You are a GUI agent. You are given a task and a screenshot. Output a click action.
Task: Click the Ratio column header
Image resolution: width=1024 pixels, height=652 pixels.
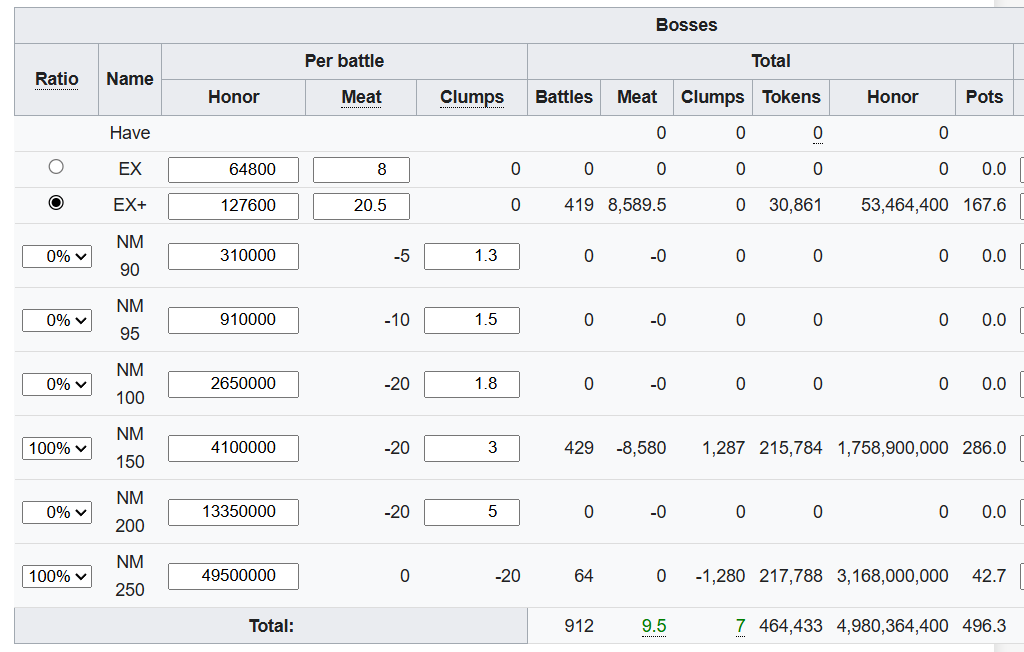coord(57,79)
